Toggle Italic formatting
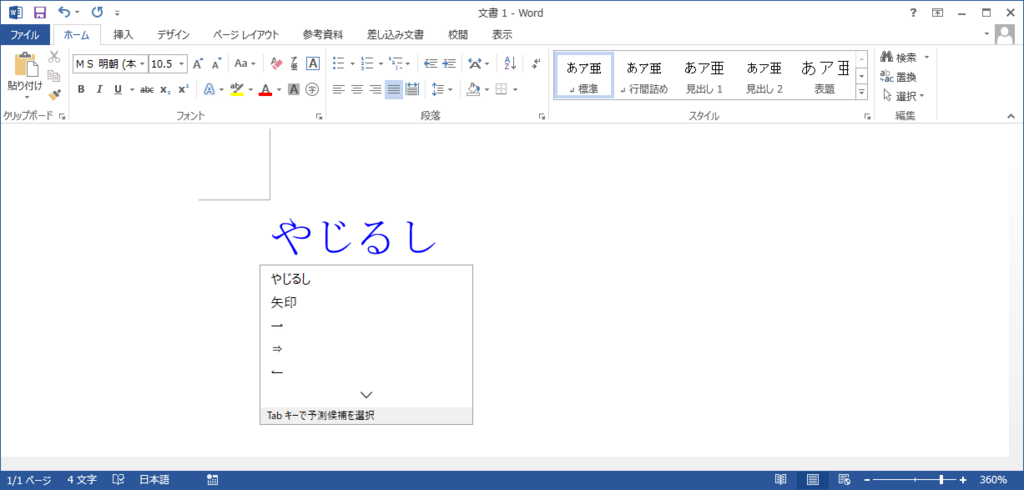The width and height of the screenshot is (1024, 490). [99, 89]
